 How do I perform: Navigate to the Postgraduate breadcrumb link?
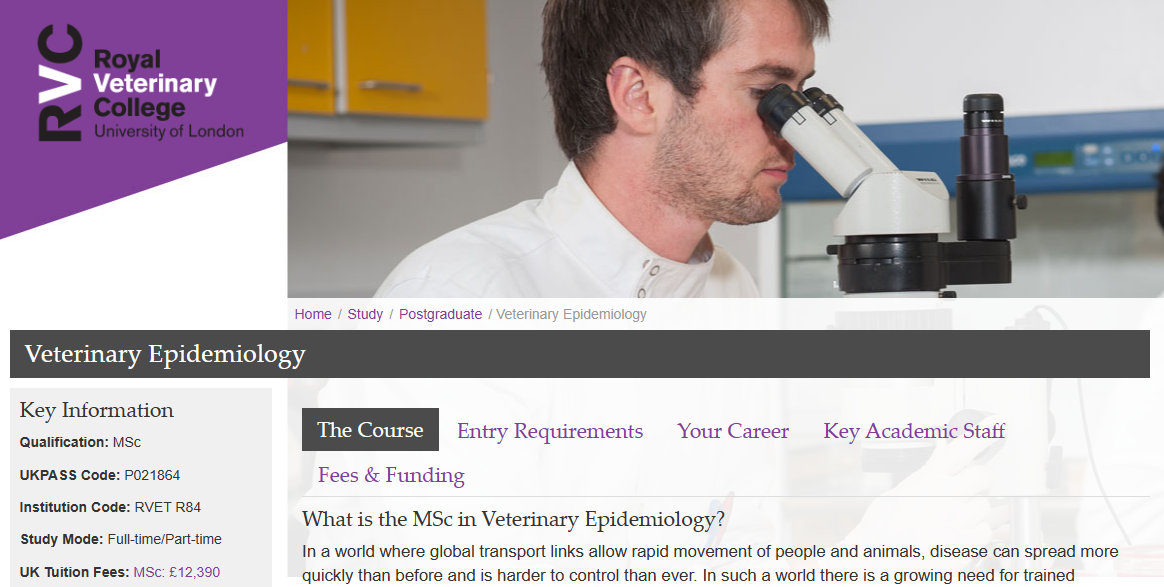tap(440, 314)
